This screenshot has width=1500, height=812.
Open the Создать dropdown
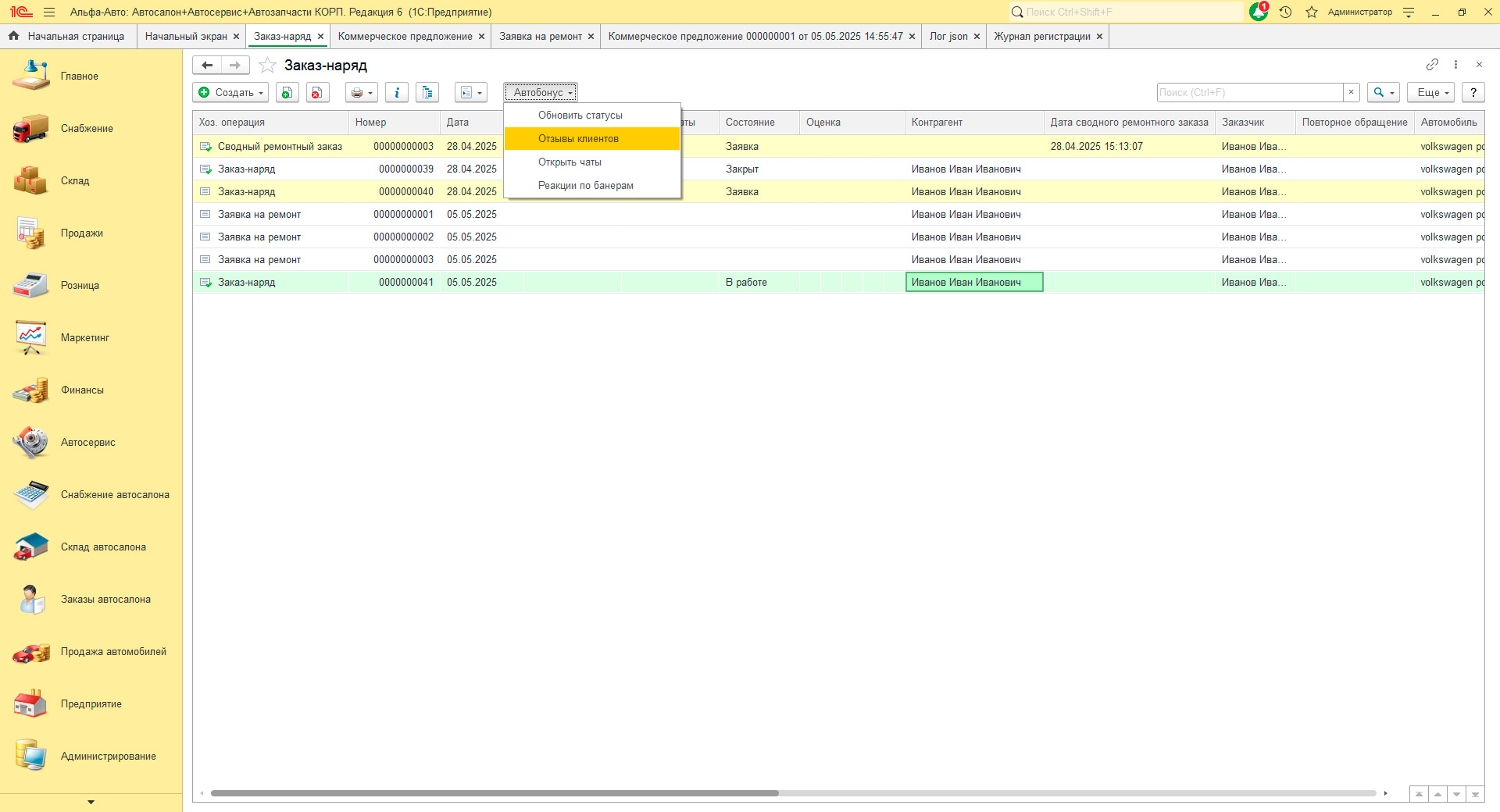[230, 92]
